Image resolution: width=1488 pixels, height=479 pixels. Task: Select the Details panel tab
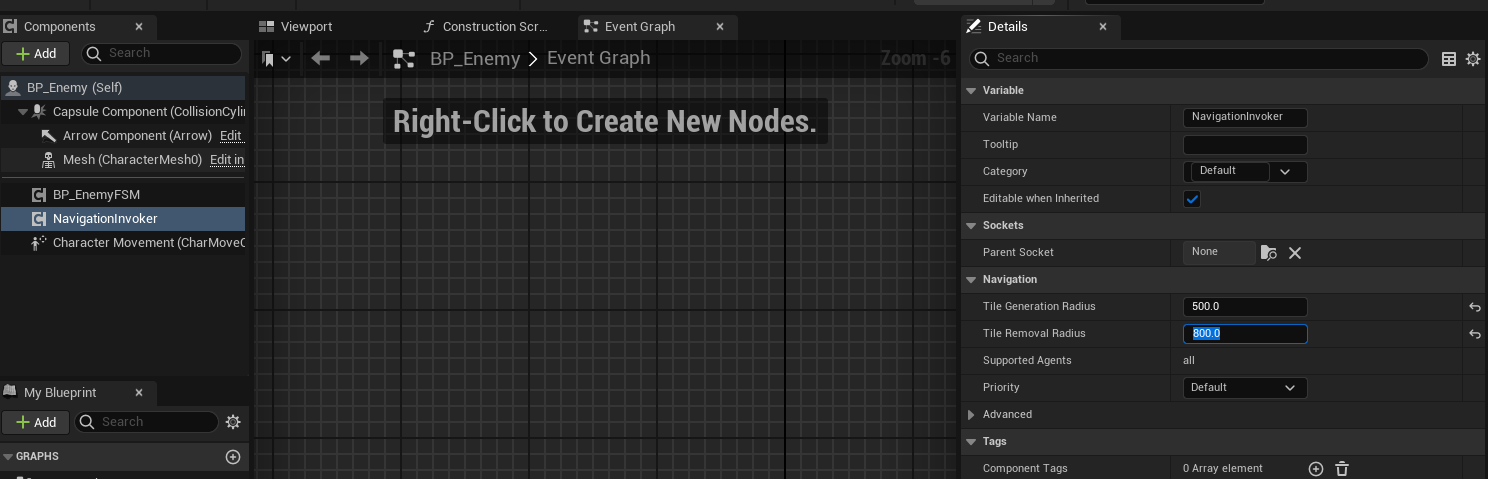pyautogui.click(x=1008, y=27)
